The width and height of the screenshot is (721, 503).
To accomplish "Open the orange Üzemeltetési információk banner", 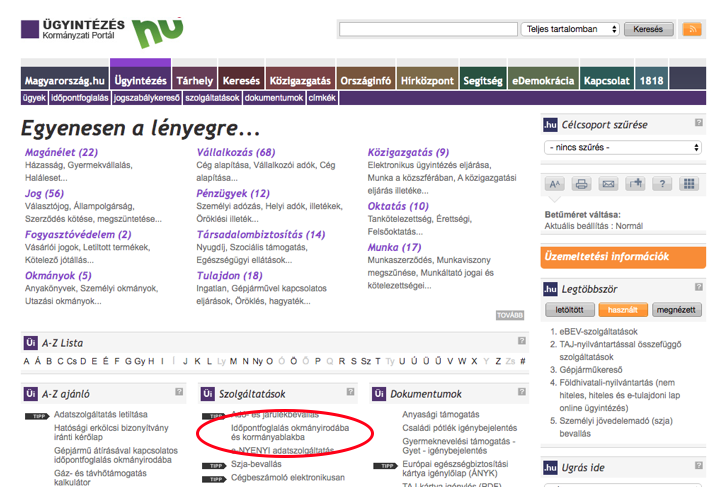I will coord(621,256).
